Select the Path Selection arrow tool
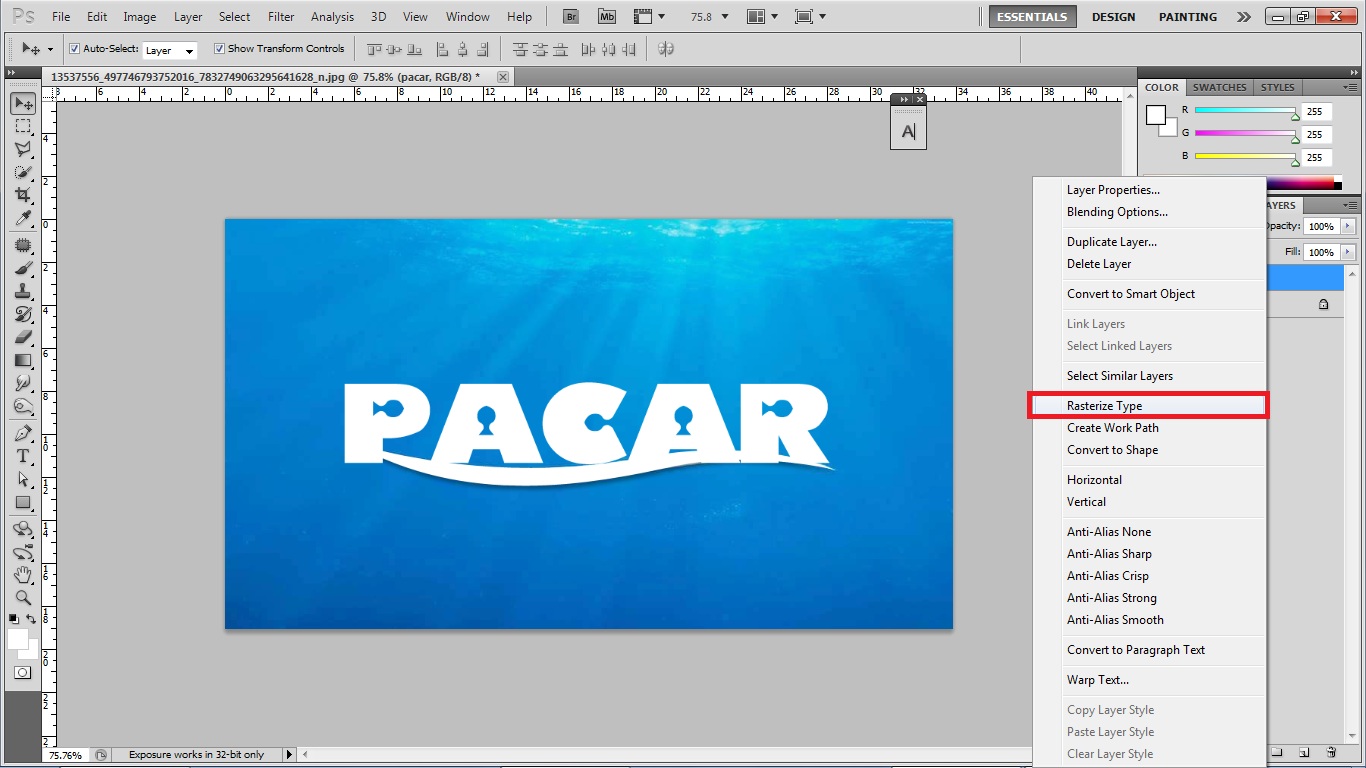 23,479
